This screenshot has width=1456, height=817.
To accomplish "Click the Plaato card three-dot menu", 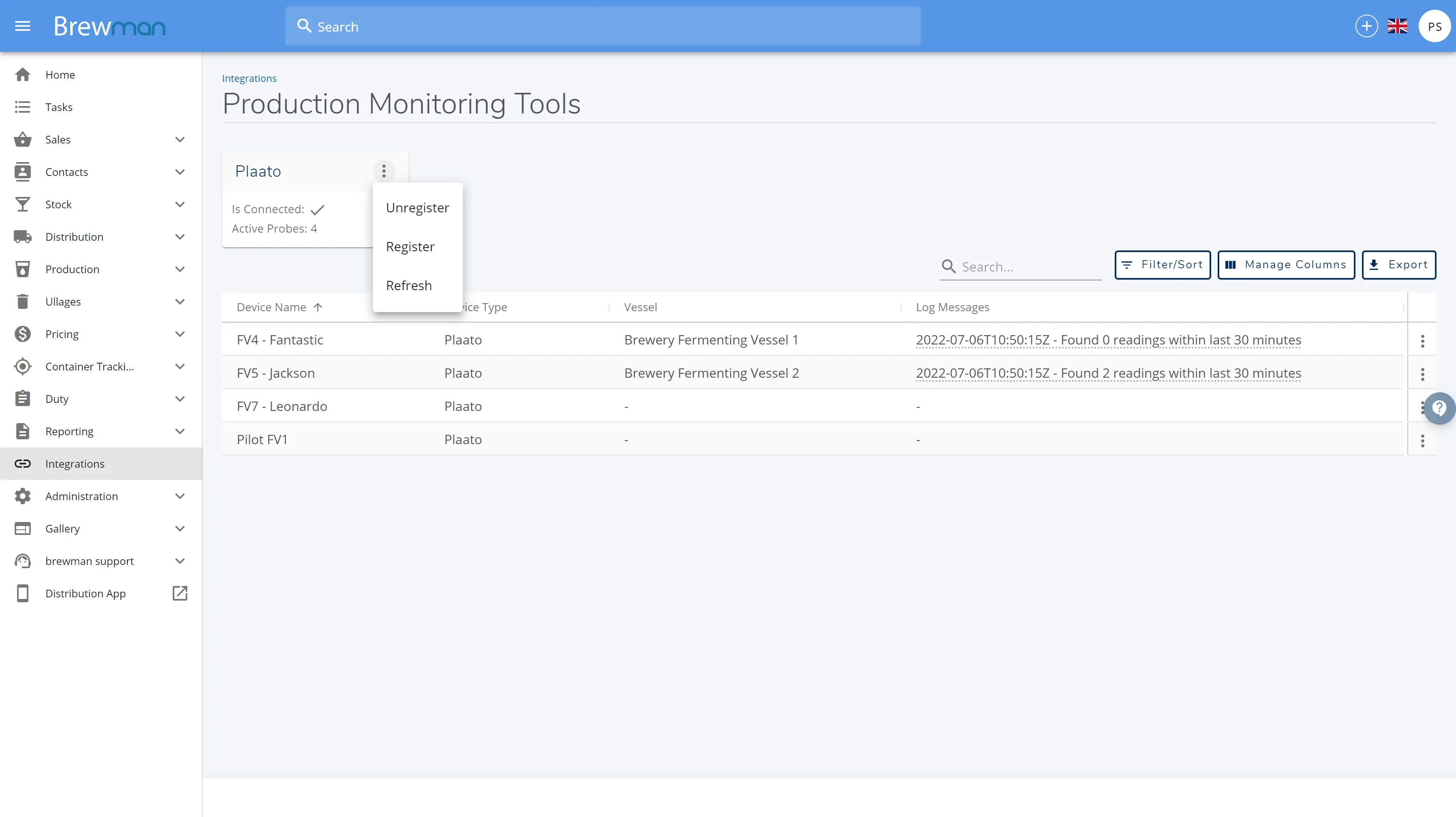I will coord(383,171).
